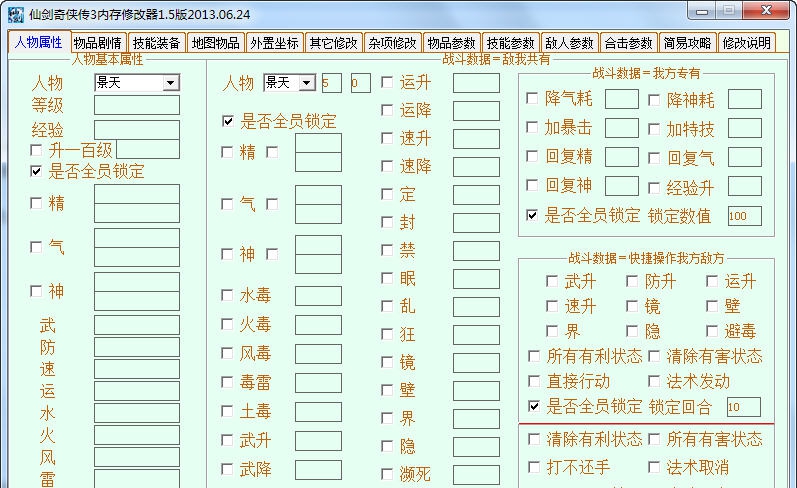Enable the 打不还手 checkbox
The height and width of the screenshot is (488, 797).
(534, 467)
